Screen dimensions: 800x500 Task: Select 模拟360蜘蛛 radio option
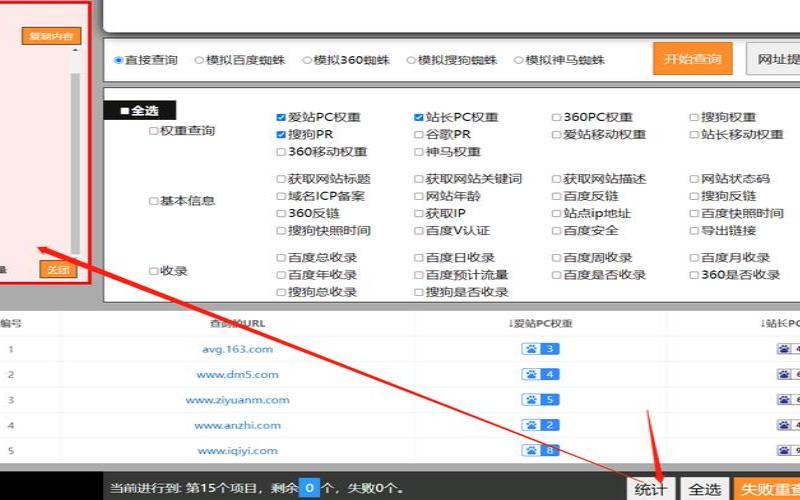pos(307,60)
